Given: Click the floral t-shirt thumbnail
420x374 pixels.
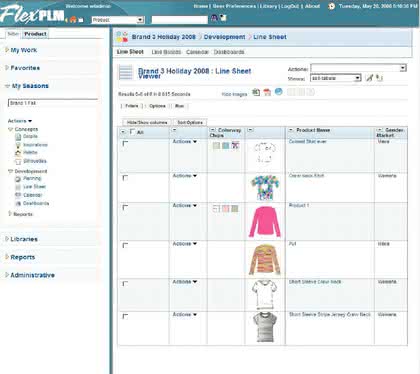Looking at the screenshot, I should [x=265, y=187].
